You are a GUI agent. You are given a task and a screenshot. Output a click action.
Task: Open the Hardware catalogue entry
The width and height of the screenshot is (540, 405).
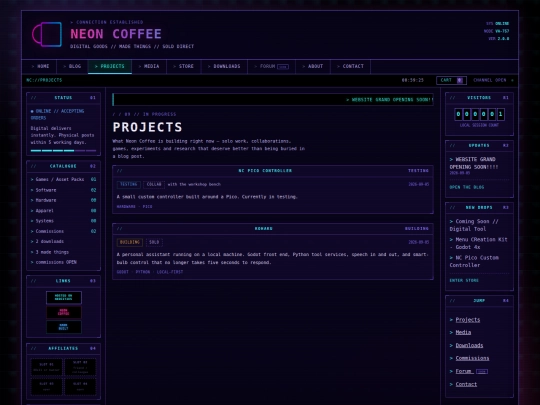[x=63, y=200]
